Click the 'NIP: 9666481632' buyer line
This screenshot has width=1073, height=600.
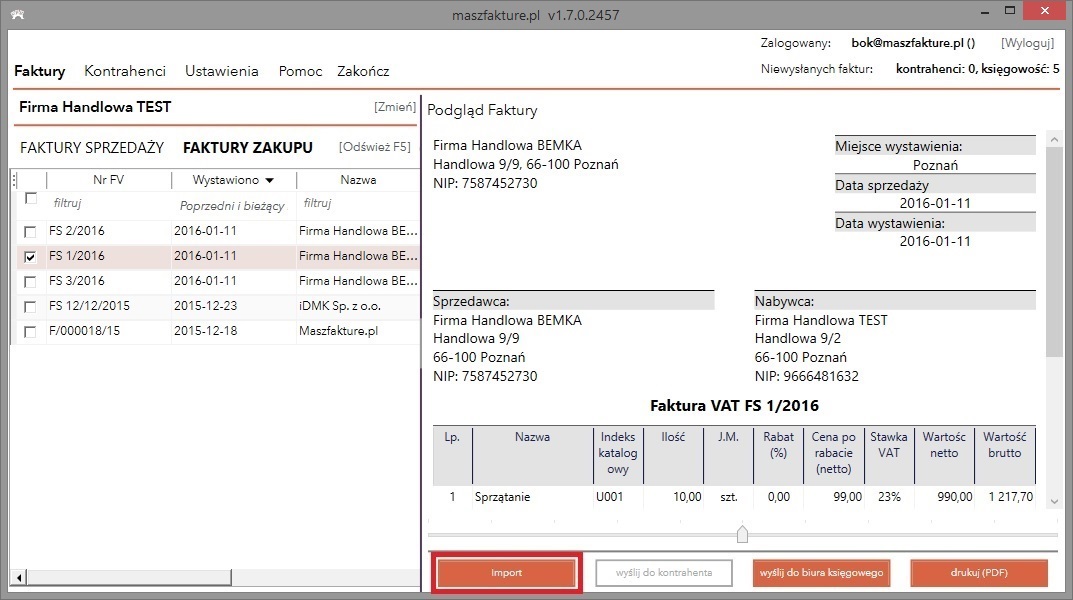click(x=807, y=376)
